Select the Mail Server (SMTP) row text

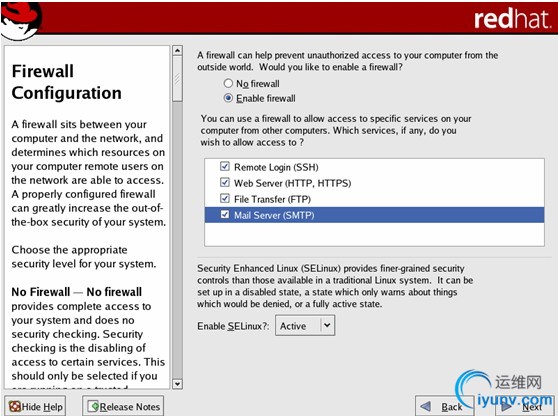(x=274, y=215)
